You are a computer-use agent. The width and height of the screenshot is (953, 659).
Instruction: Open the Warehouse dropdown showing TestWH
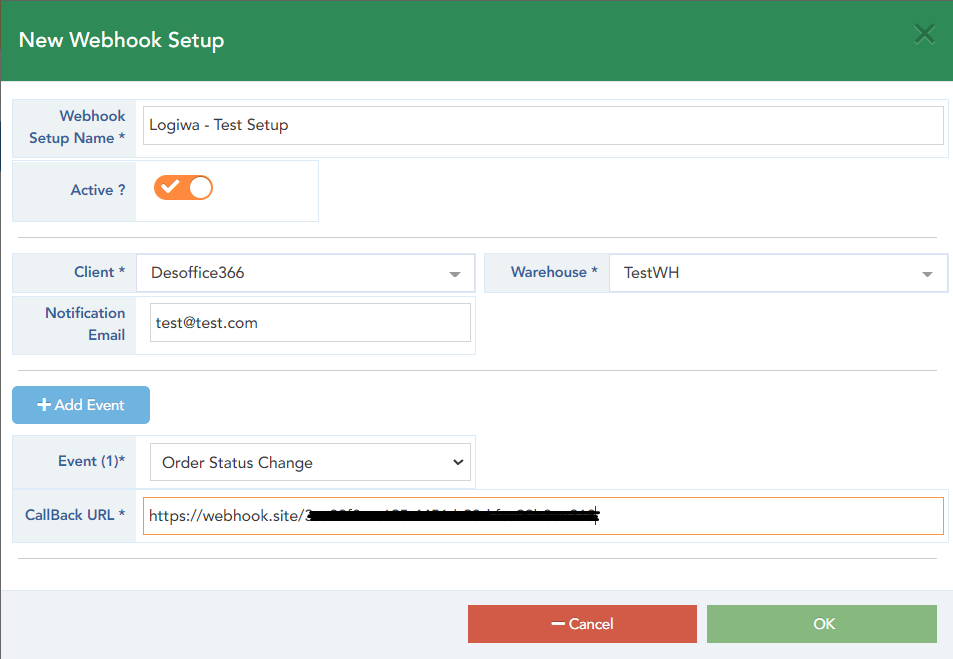click(x=780, y=273)
